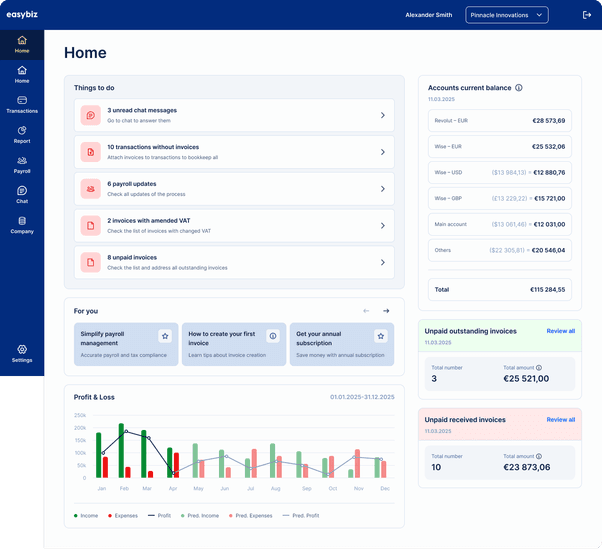Open Chat in the sidebar
The width and height of the screenshot is (602, 549).
click(22, 195)
